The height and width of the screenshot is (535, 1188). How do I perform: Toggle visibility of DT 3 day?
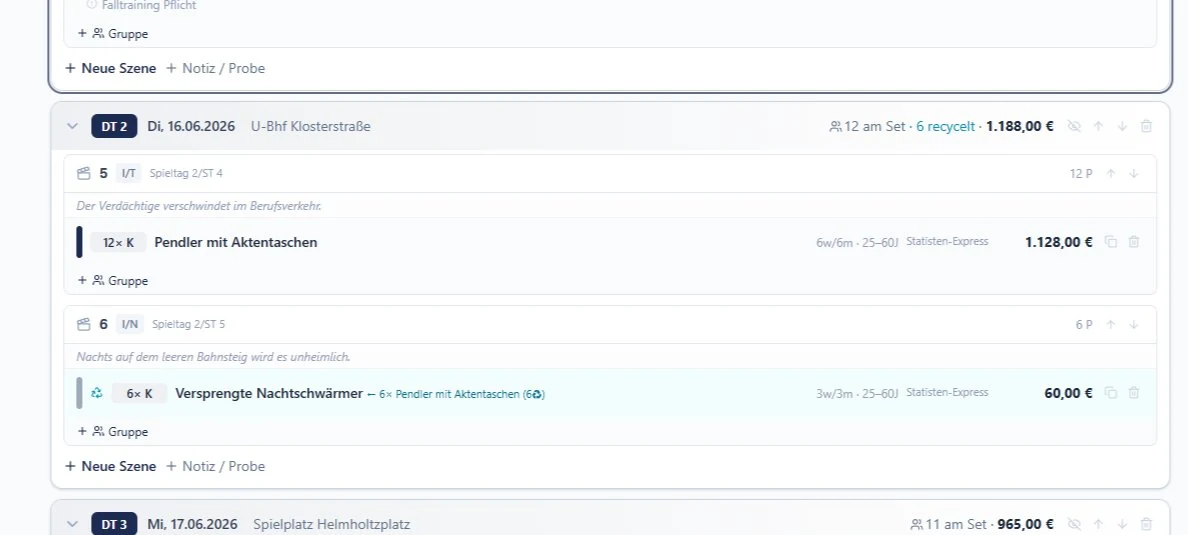(x=1074, y=524)
